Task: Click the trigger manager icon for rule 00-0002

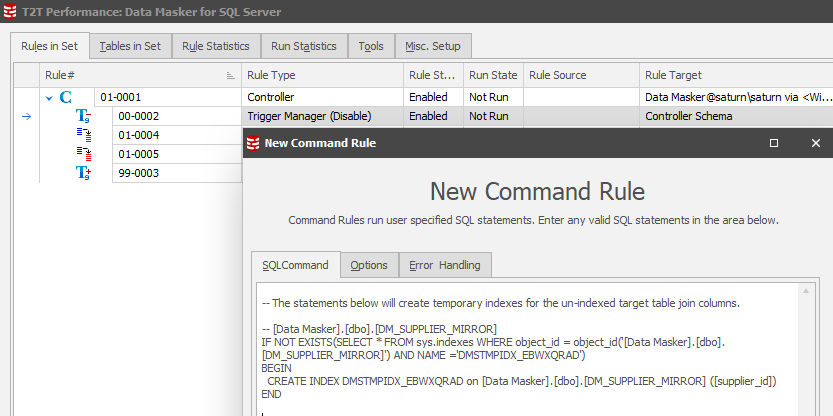Action: click(x=84, y=117)
